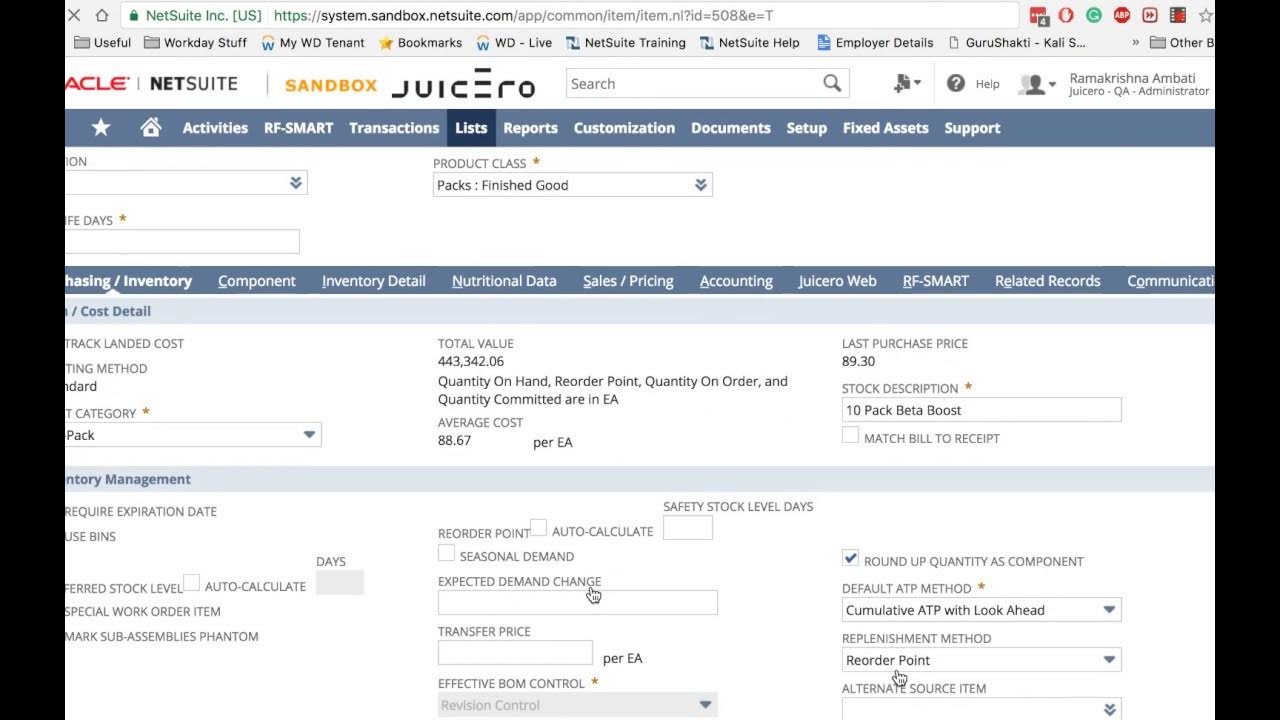Screen dimensions: 1280x720
Task: Enable Match Bill to Receipt checkbox
Action: [850, 436]
